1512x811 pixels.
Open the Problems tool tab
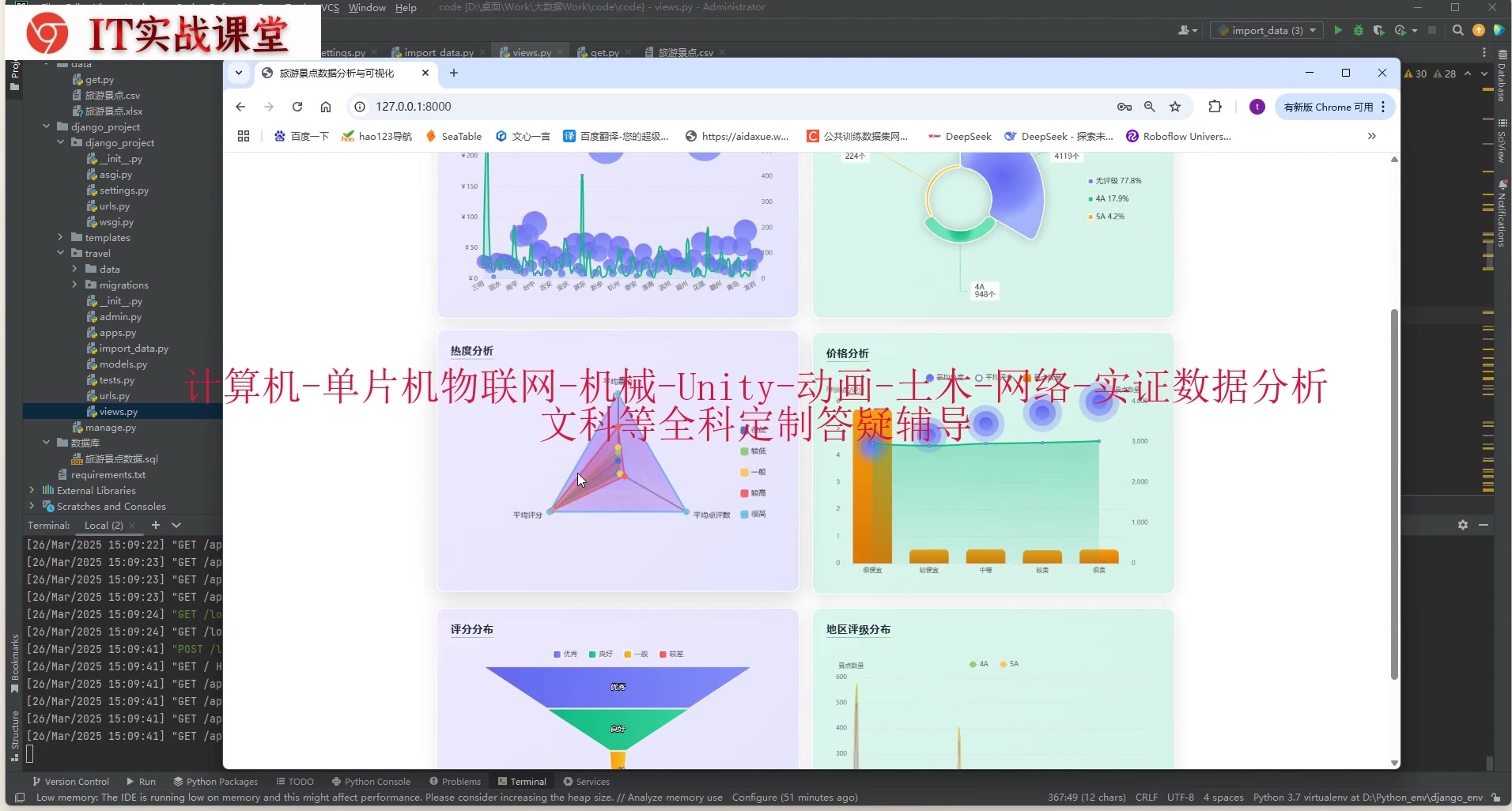(x=455, y=781)
